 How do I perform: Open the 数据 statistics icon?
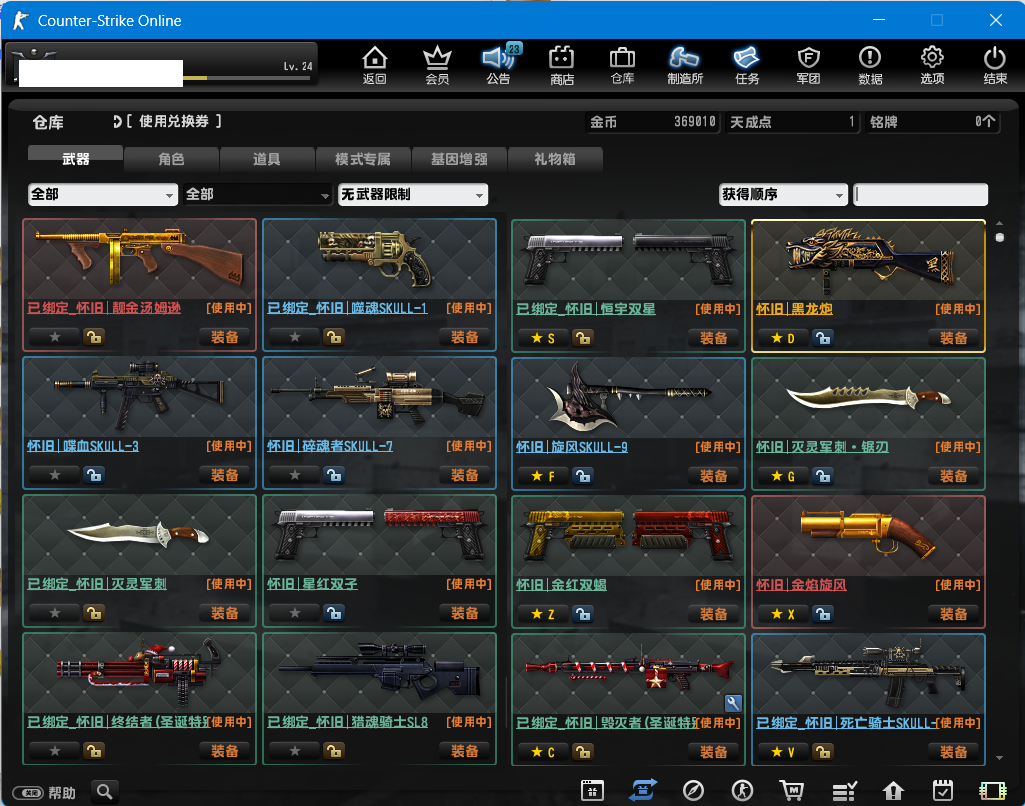pos(870,65)
